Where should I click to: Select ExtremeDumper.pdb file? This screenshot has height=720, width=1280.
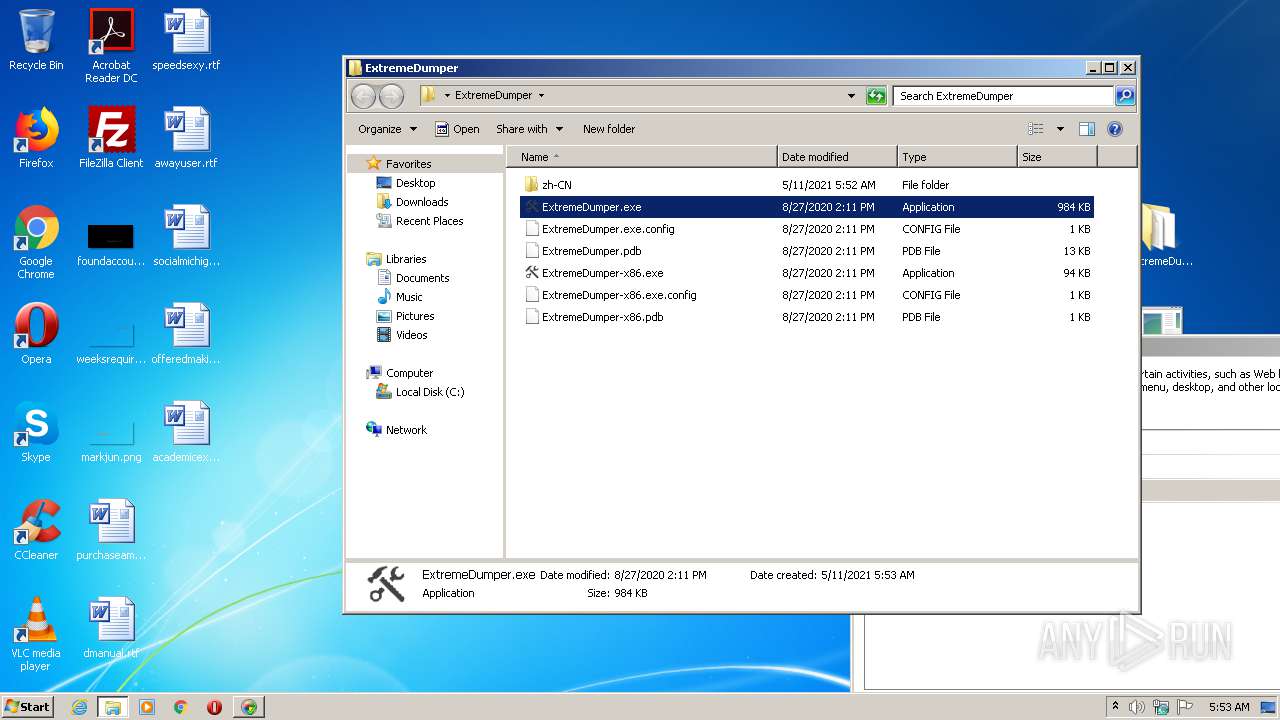[591, 251]
